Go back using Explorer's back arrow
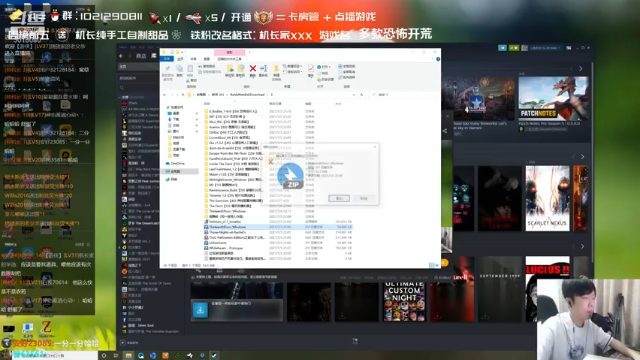This screenshot has height=360, width=640. pos(164,95)
